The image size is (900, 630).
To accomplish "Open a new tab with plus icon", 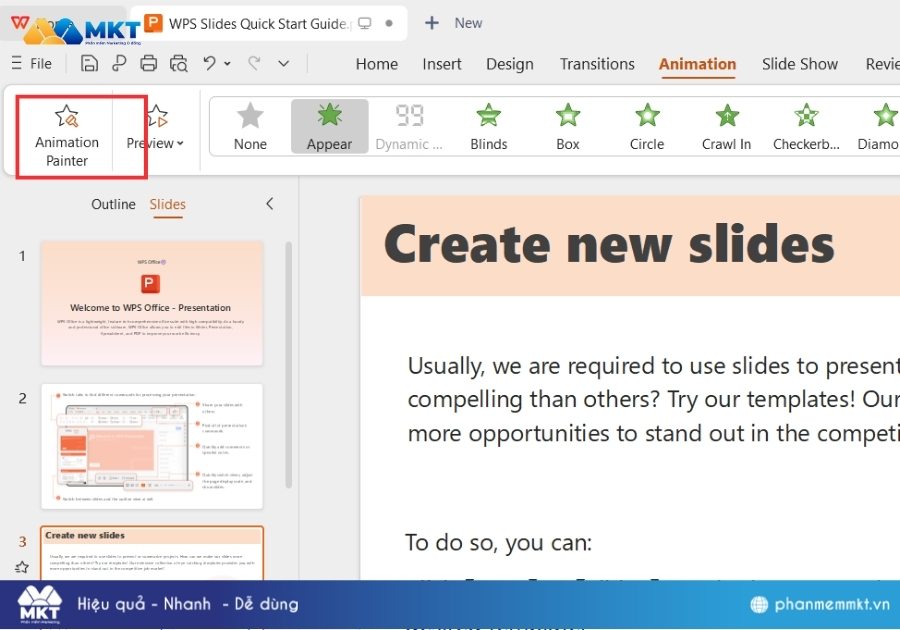I will pyautogui.click(x=432, y=23).
